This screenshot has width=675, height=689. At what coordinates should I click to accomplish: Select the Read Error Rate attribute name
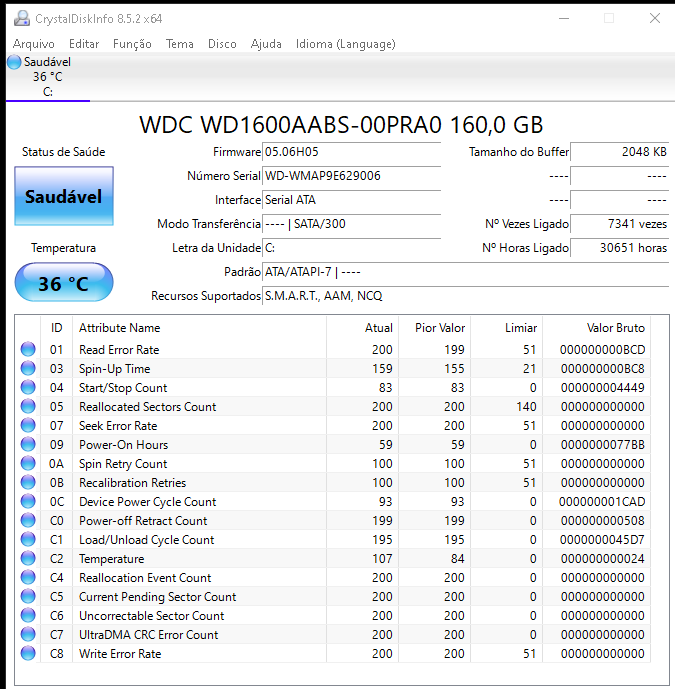click(119, 350)
